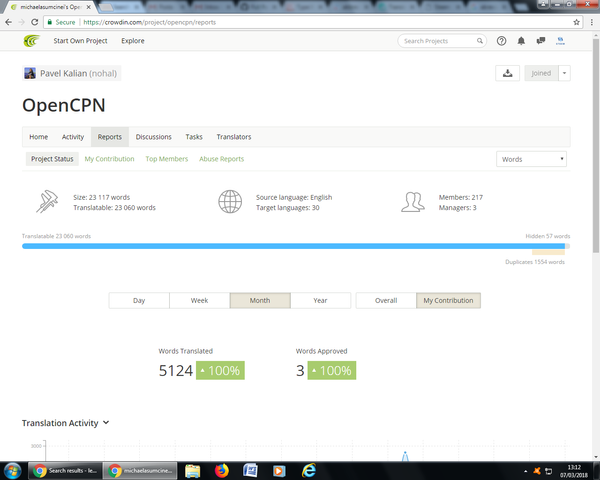Open the Home project tab
This screenshot has height=480, width=600.
[x=39, y=137]
